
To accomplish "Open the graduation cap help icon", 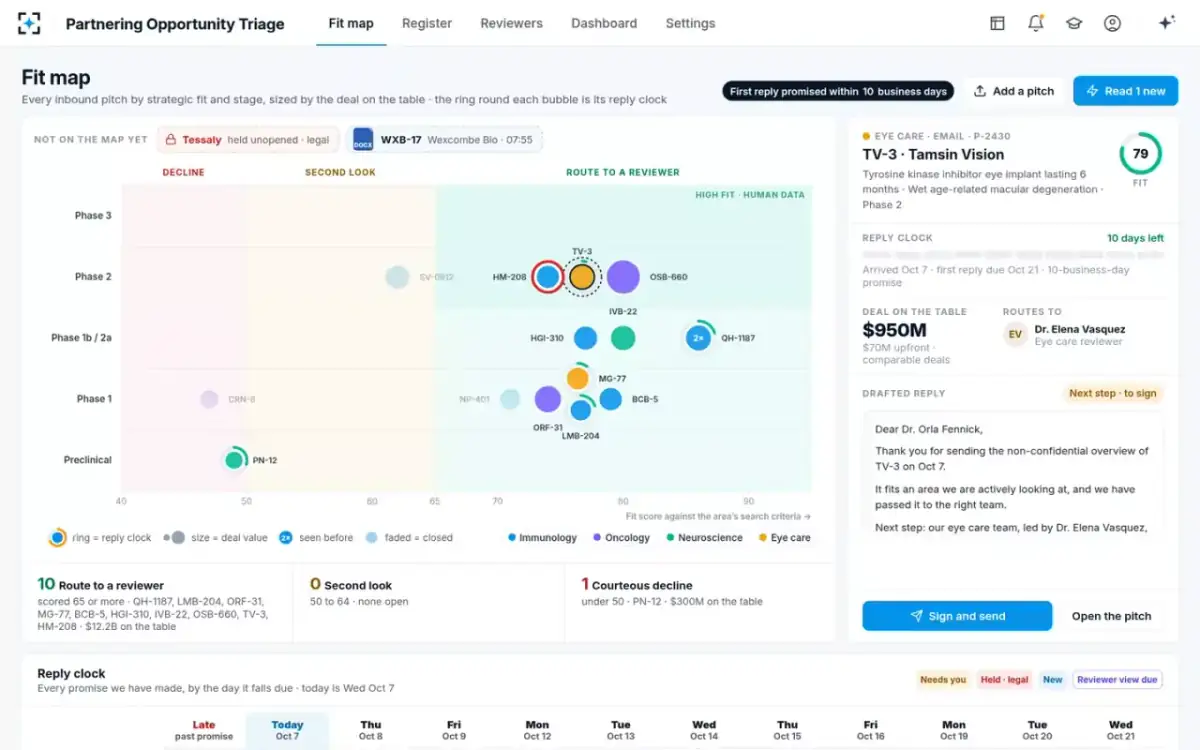I will [x=1074, y=23].
